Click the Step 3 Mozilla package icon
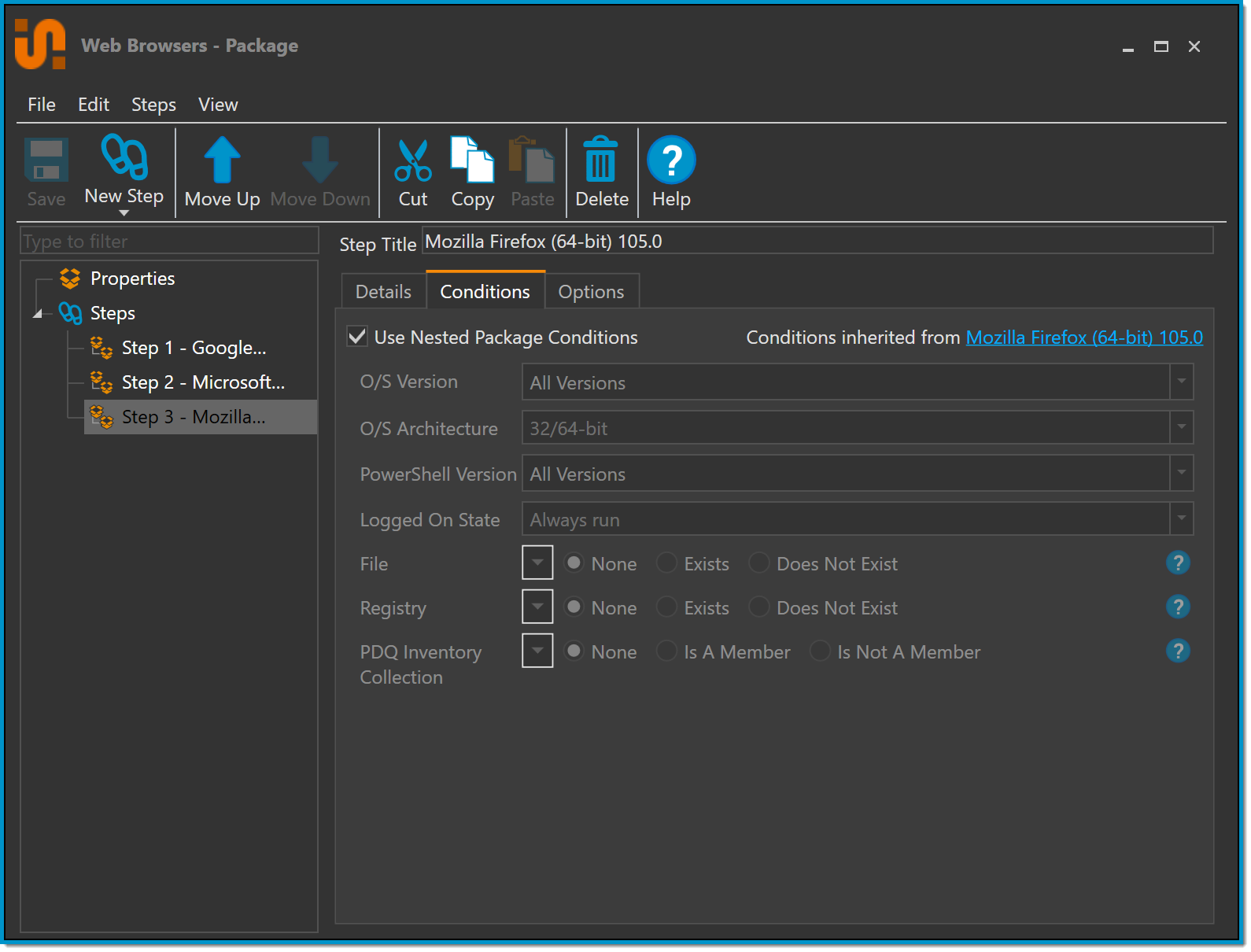 pos(101,417)
